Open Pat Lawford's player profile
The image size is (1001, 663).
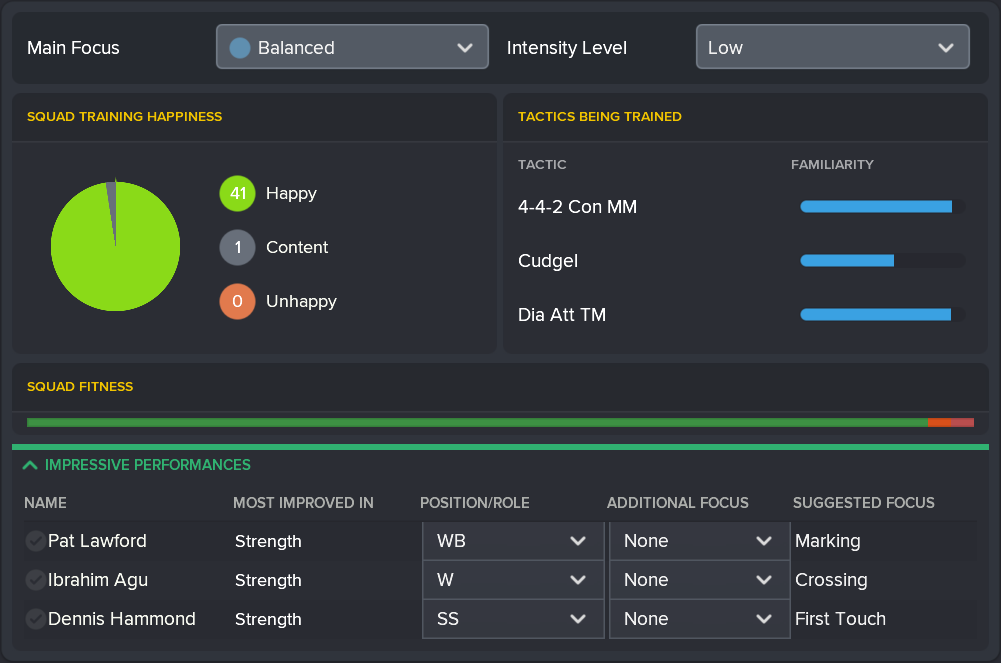[x=97, y=540]
